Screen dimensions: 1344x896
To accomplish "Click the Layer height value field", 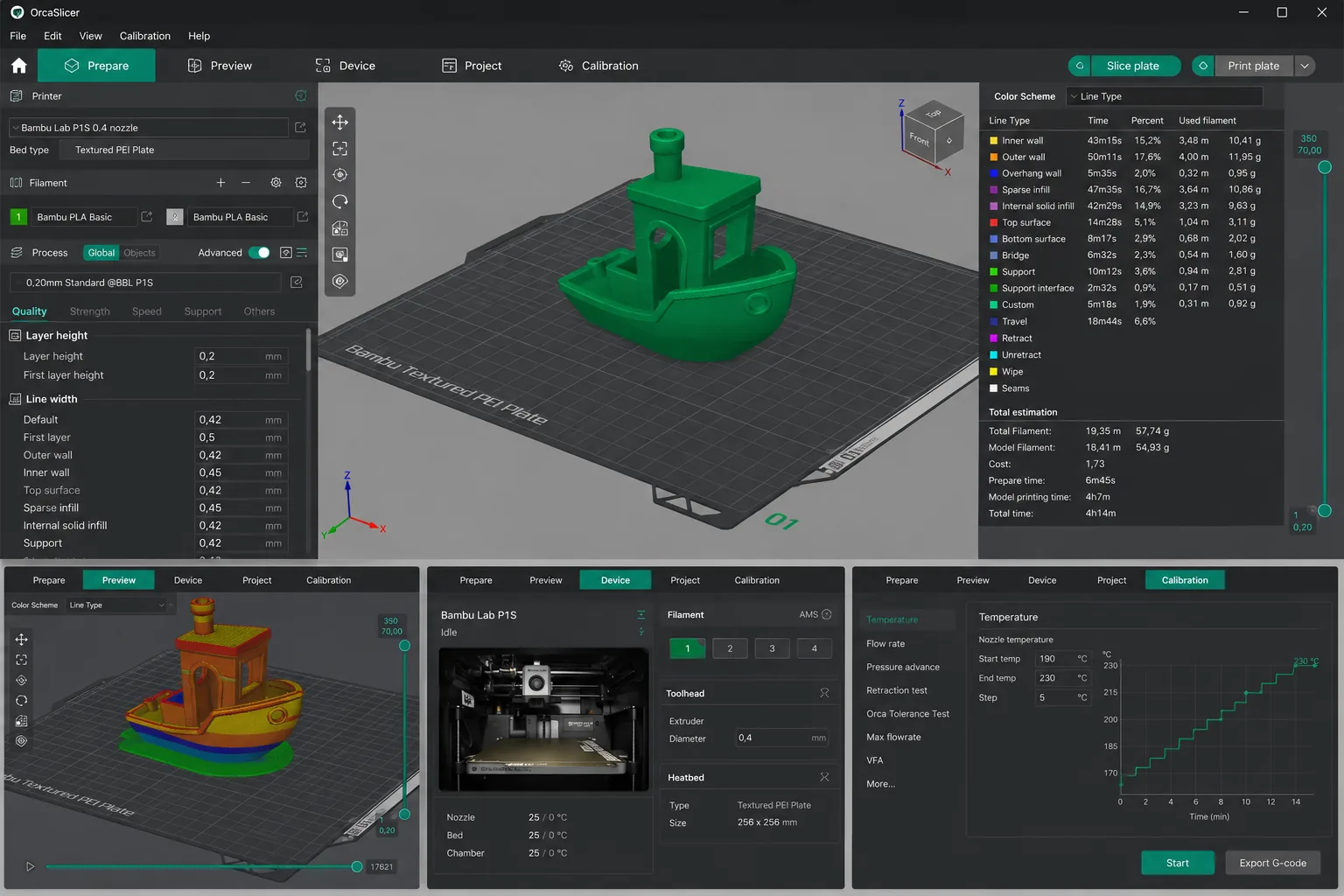I will (241, 356).
